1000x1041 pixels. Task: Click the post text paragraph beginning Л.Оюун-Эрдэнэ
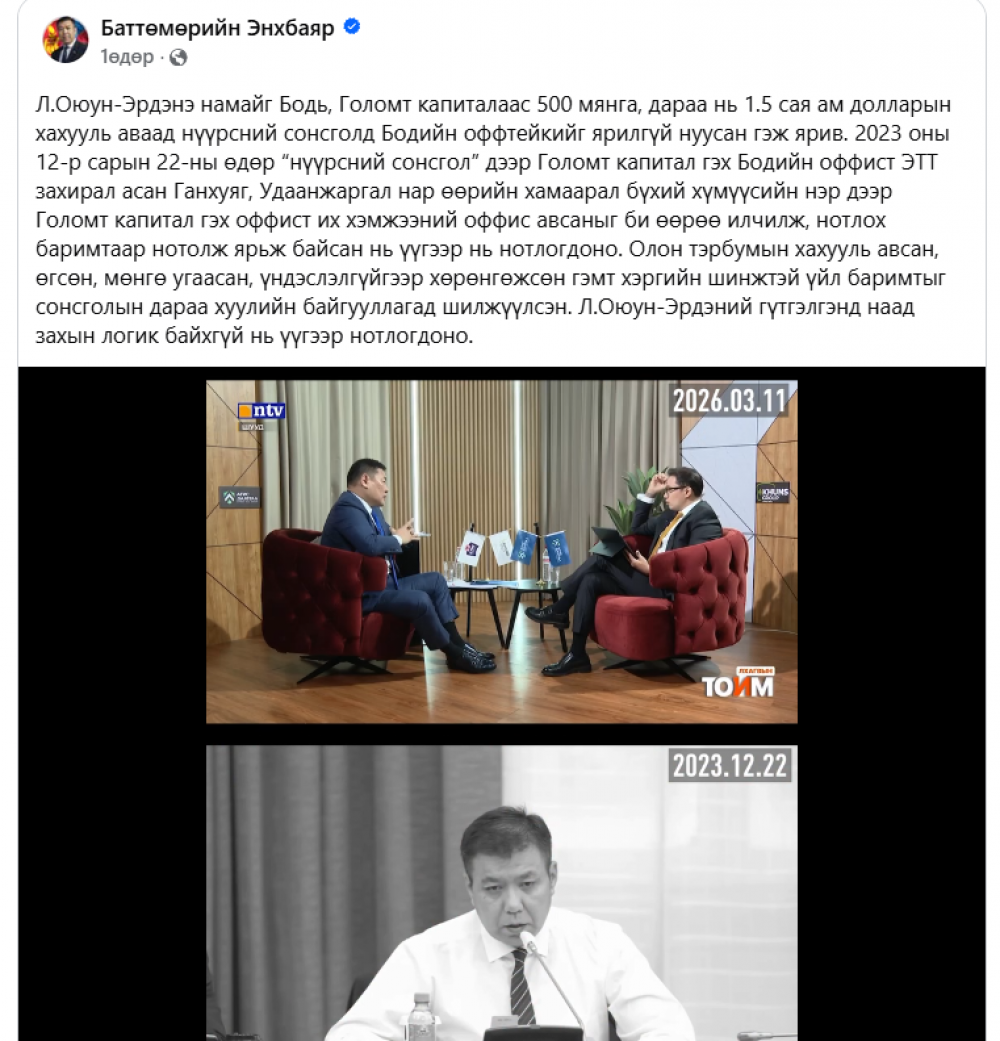[493, 220]
